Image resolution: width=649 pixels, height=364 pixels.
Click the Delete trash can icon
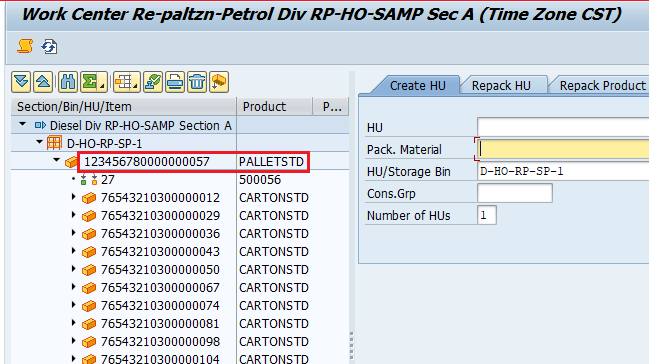tap(197, 82)
